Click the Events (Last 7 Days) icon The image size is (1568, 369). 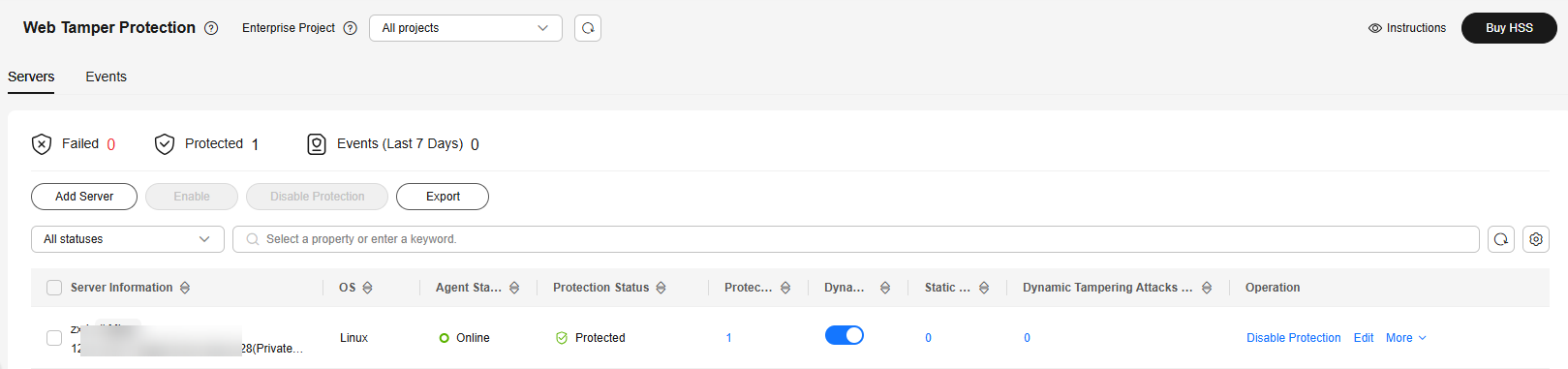pyautogui.click(x=317, y=144)
